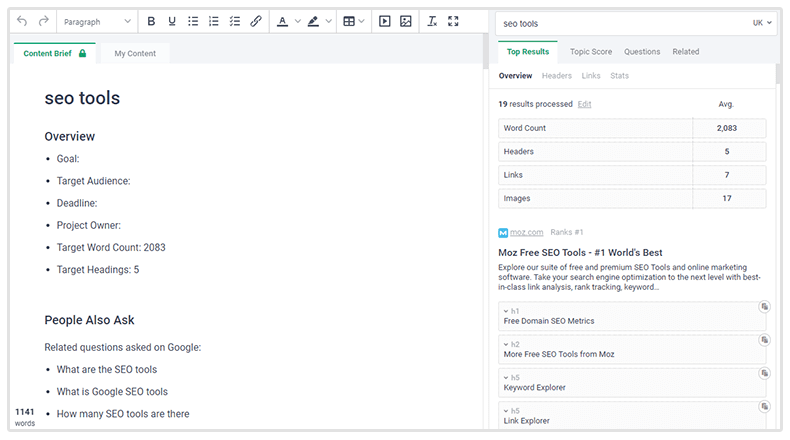Clear formatting with the Tx icon
Screen dimensions: 790x440
click(431, 21)
